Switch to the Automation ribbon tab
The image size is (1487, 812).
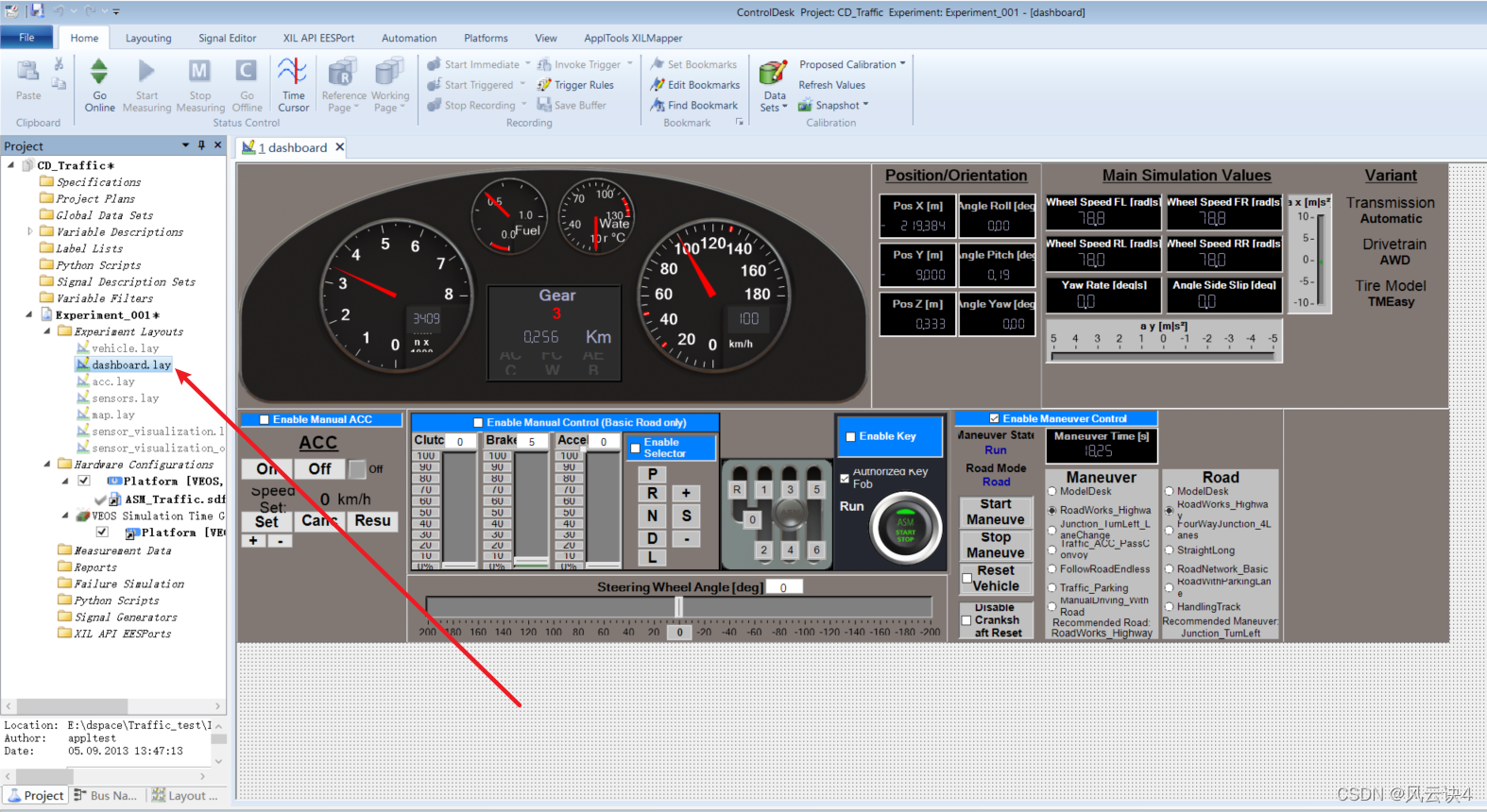[x=409, y=39]
